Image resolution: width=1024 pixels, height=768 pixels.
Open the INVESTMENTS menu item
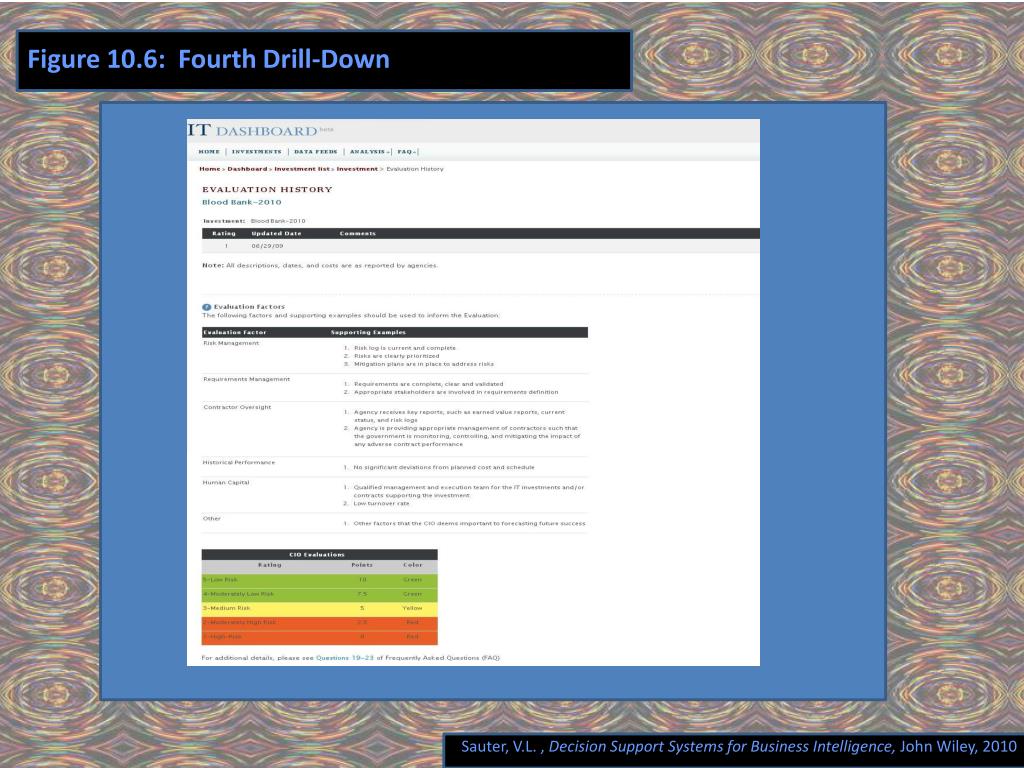[x=257, y=152]
